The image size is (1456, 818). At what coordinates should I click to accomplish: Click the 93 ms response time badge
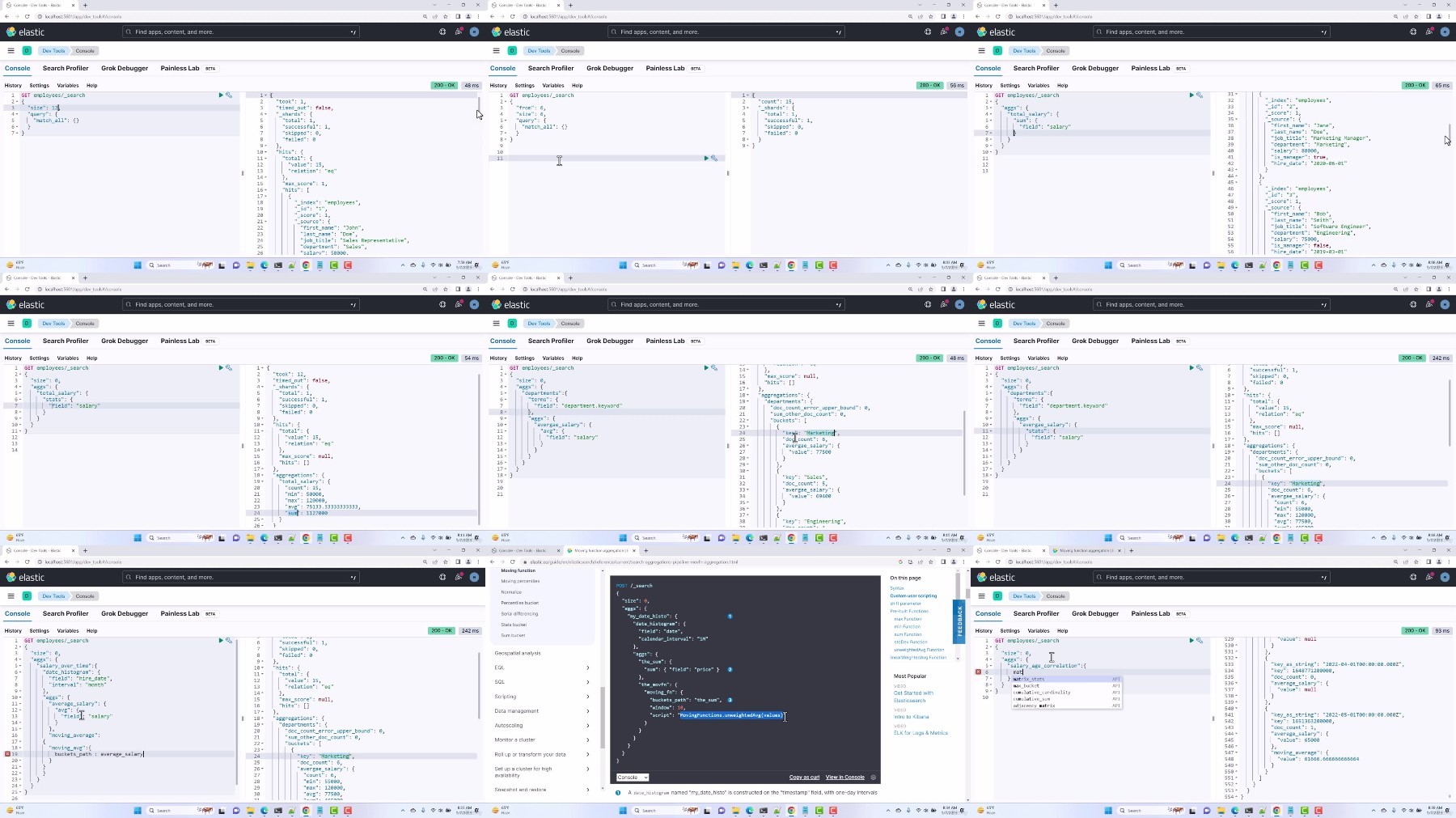(1441, 630)
